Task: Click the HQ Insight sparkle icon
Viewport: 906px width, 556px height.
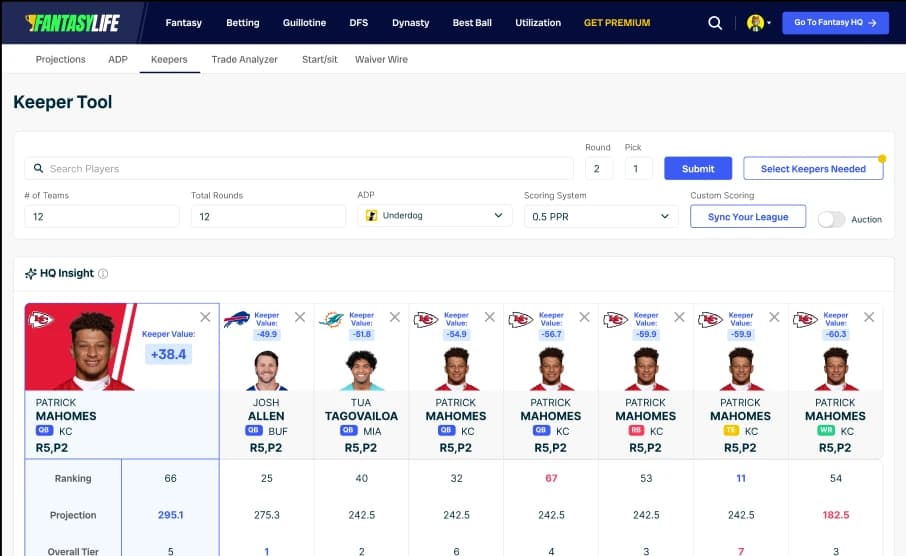Action: (31, 273)
